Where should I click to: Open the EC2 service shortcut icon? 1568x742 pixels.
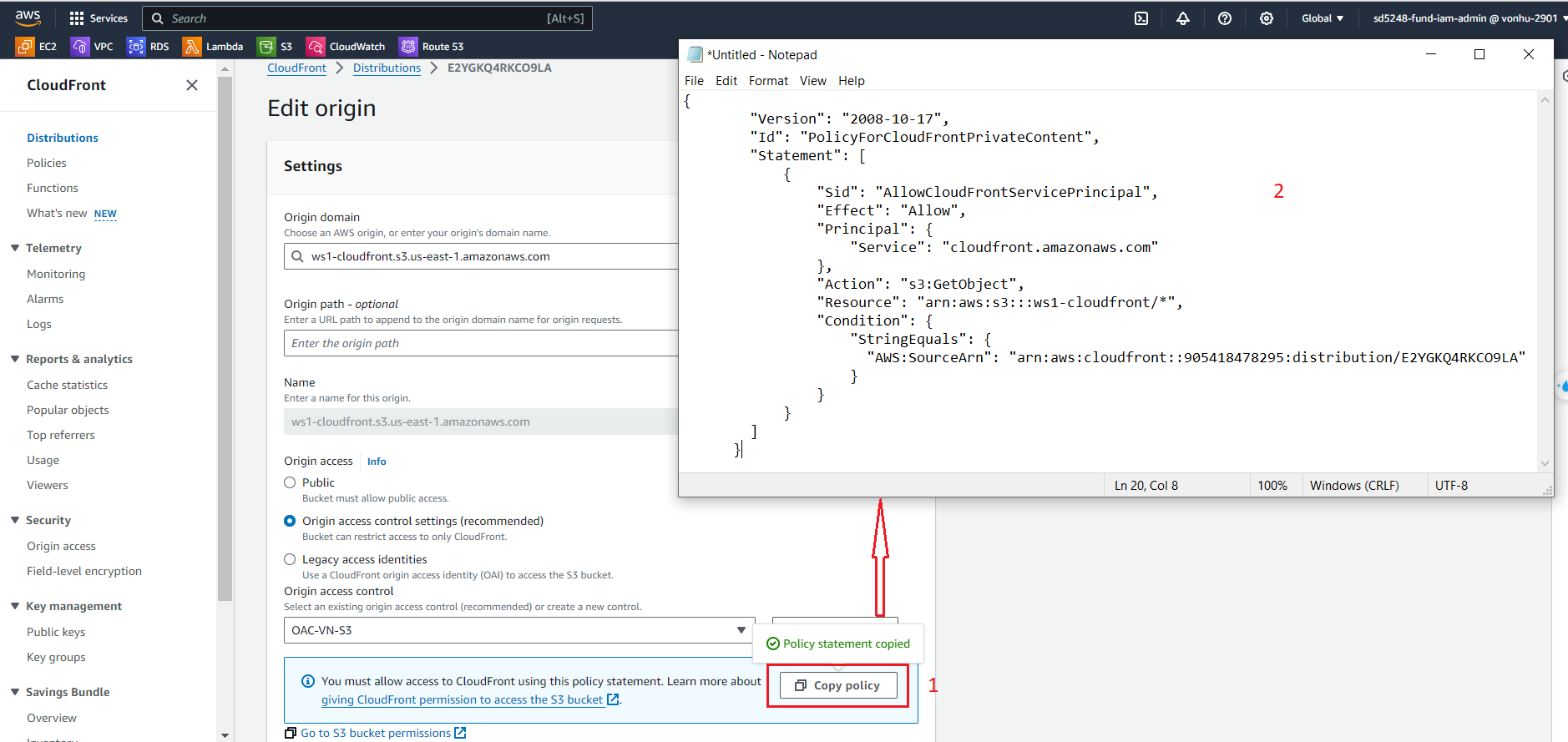coord(25,47)
